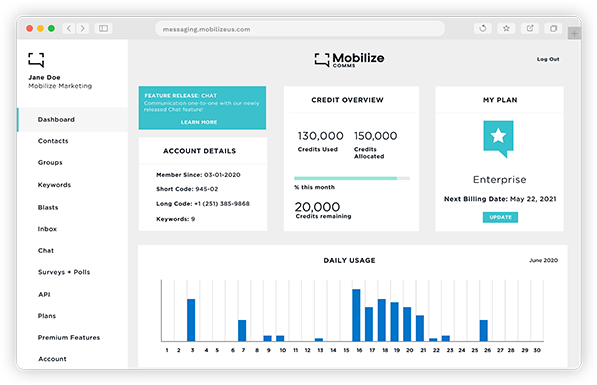Click the UPDATE plan button
This screenshot has height=385, width=597.
(x=500, y=217)
